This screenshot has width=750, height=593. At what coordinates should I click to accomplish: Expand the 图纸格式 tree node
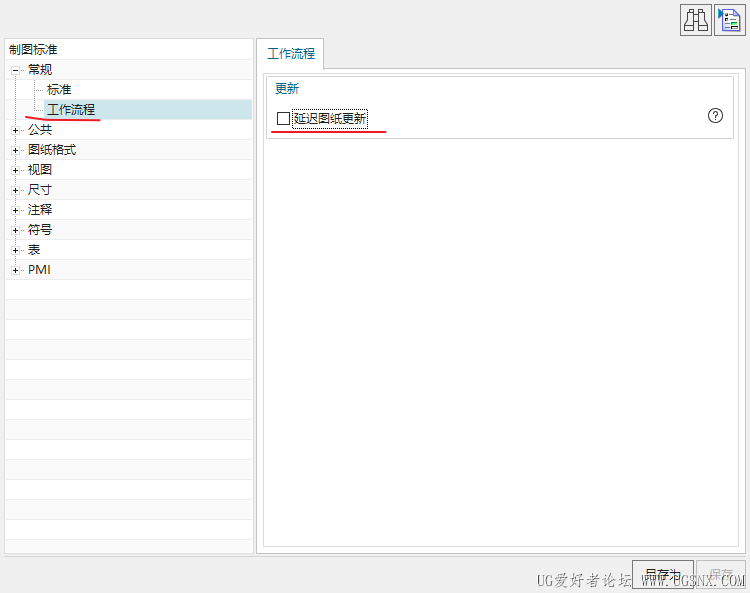(x=15, y=150)
